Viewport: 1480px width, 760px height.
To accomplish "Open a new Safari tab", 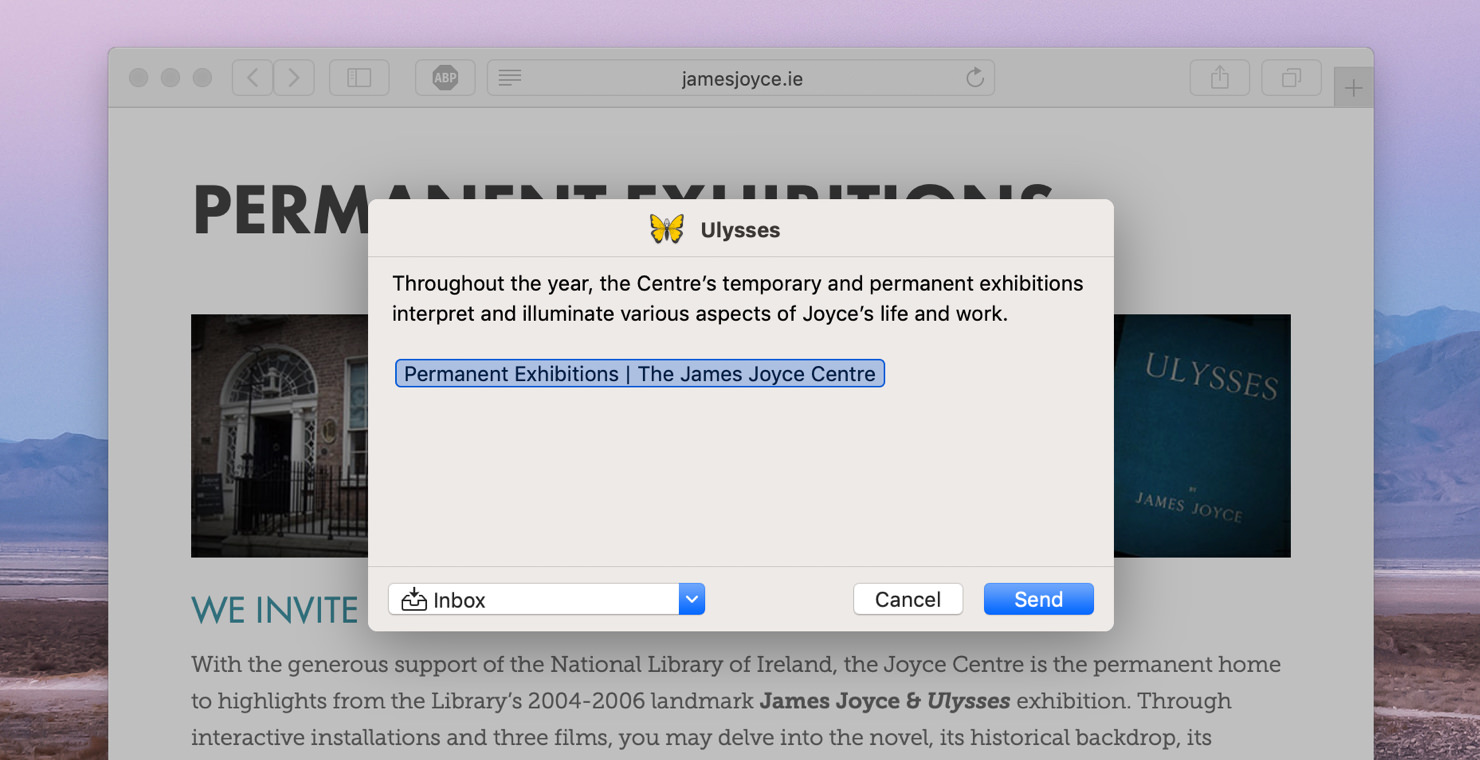I will click(x=1353, y=88).
